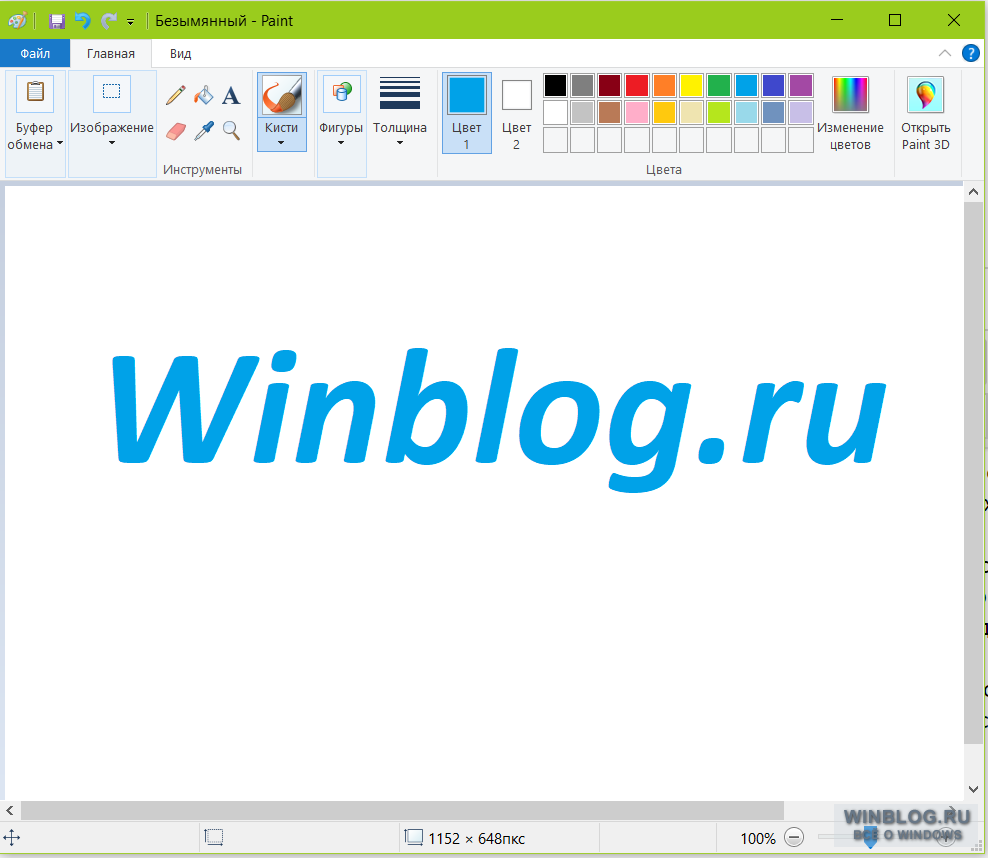Pick the turquoise blue swatch in top row

click(x=746, y=86)
